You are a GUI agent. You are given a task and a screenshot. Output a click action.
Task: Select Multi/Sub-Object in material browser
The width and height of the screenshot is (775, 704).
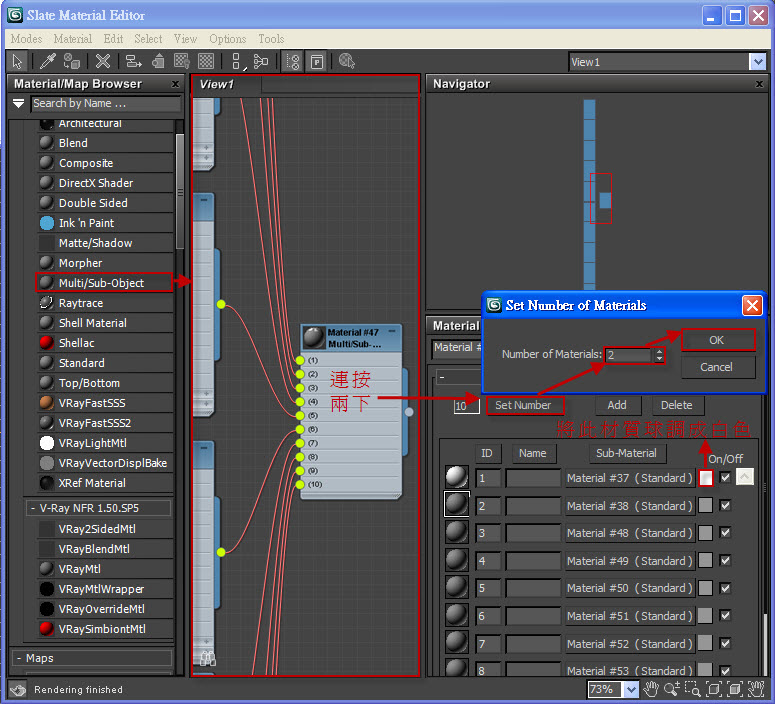tap(105, 283)
